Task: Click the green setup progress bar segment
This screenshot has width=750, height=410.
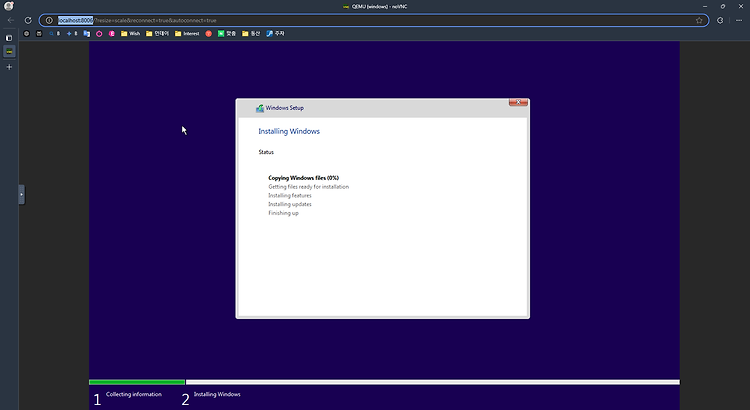Action: pos(137,382)
